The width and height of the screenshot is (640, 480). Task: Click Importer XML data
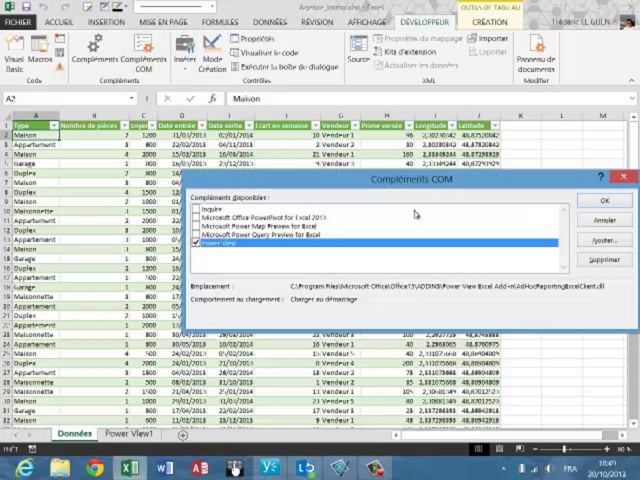(488, 38)
